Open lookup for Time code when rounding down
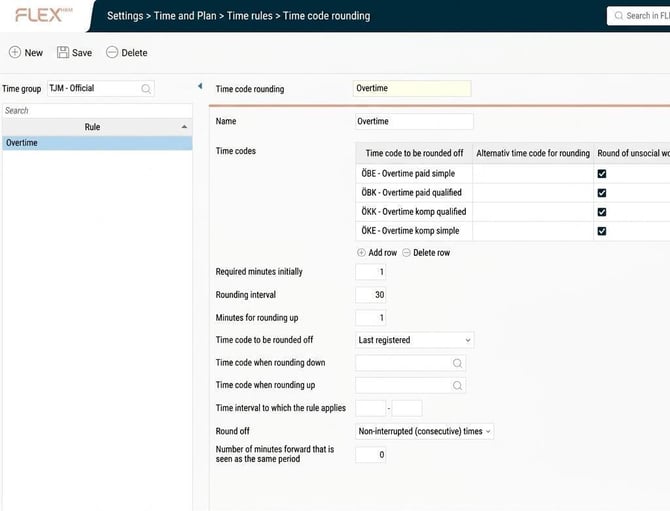This screenshot has width=670, height=511. tap(457, 363)
